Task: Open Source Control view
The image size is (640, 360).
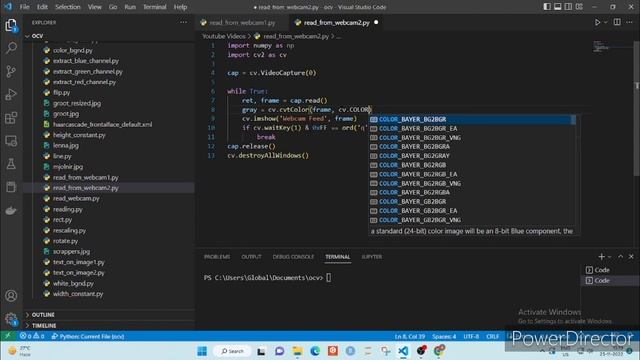Action: click(x=11, y=71)
